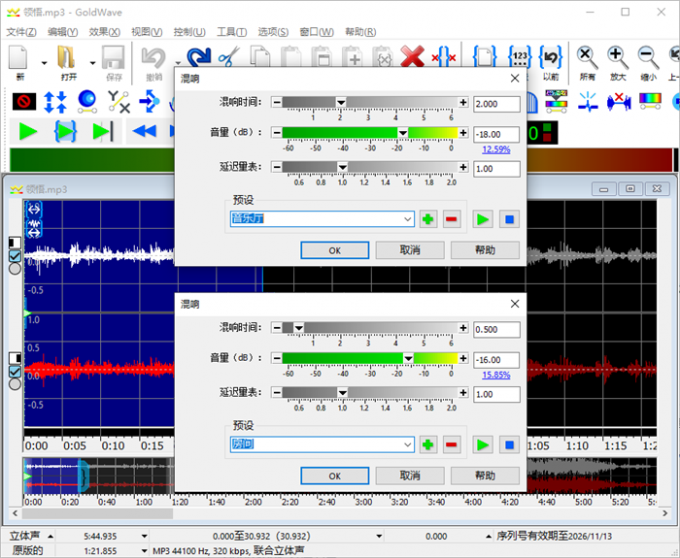680x558 pixels.
Task: Toggle the white left channel checkbox
Action: 15,256
